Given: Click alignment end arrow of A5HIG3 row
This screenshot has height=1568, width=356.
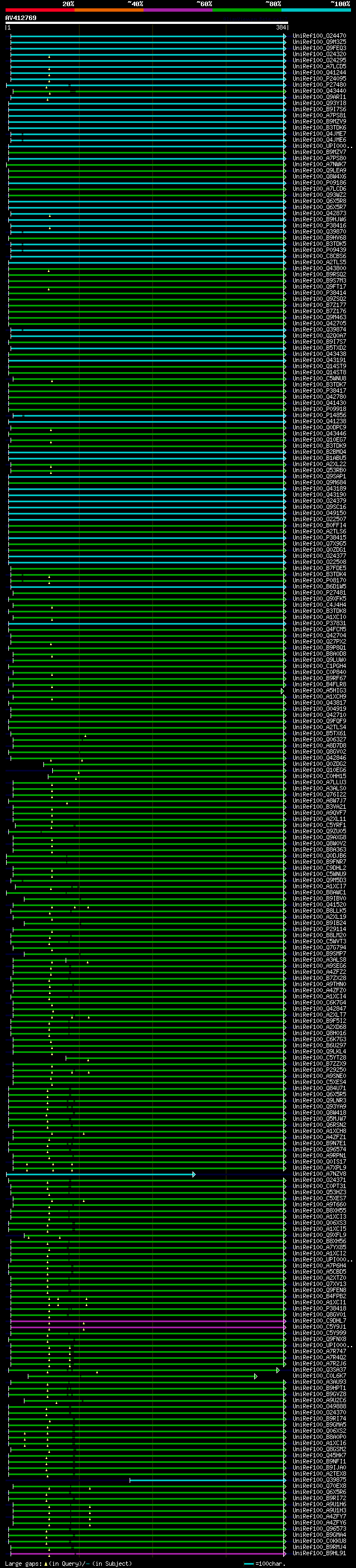Looking at the screenshot, I should pyautogui.click(x=283, y=691).
